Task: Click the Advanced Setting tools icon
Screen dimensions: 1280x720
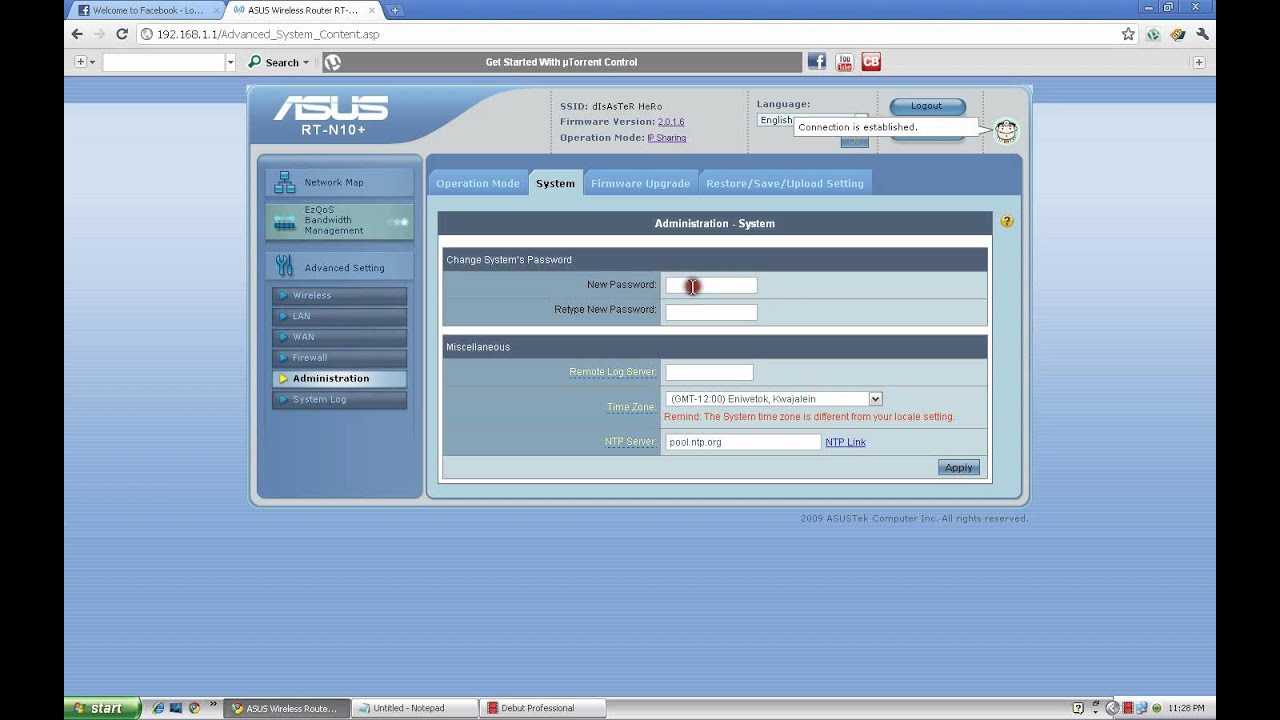Action: [x=285, y=266]
